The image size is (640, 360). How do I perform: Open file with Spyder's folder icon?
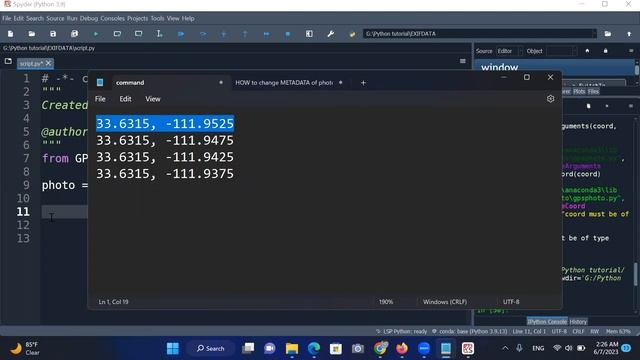(32, 34)
